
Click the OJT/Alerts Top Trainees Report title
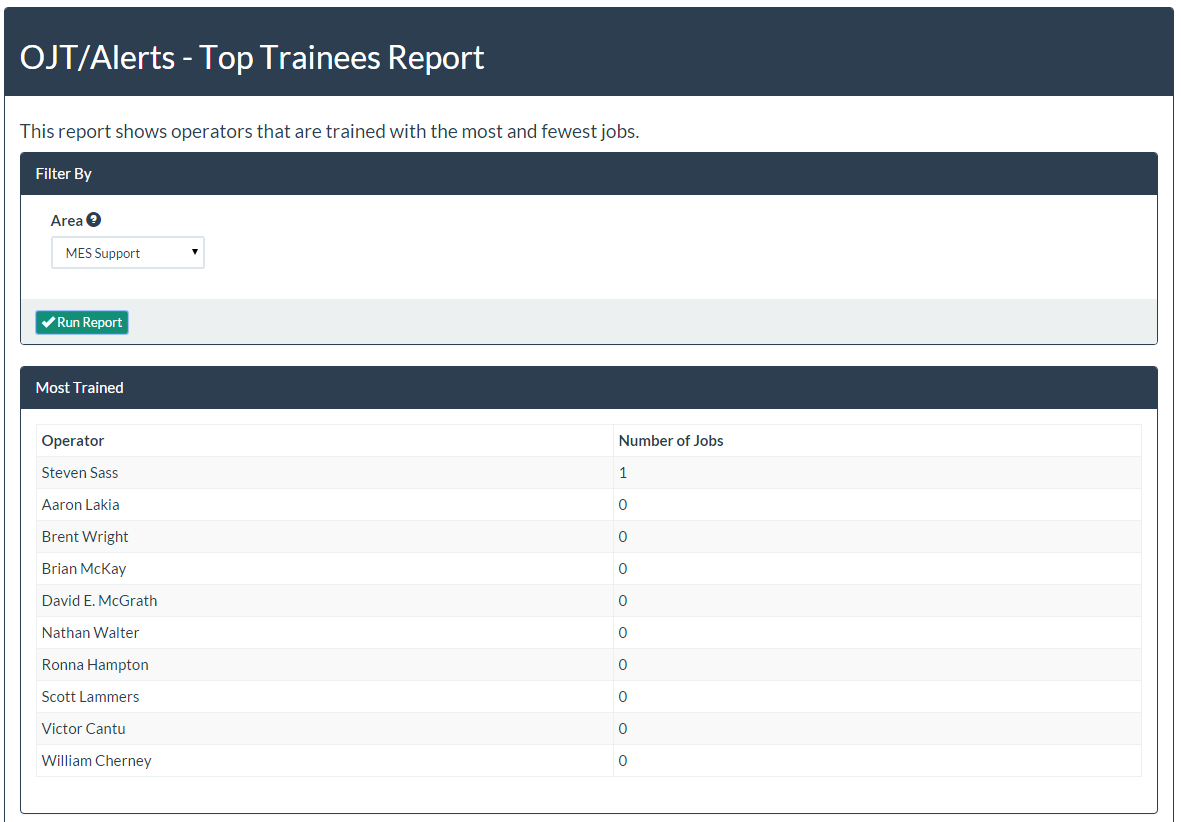click(x=252, y=58)
